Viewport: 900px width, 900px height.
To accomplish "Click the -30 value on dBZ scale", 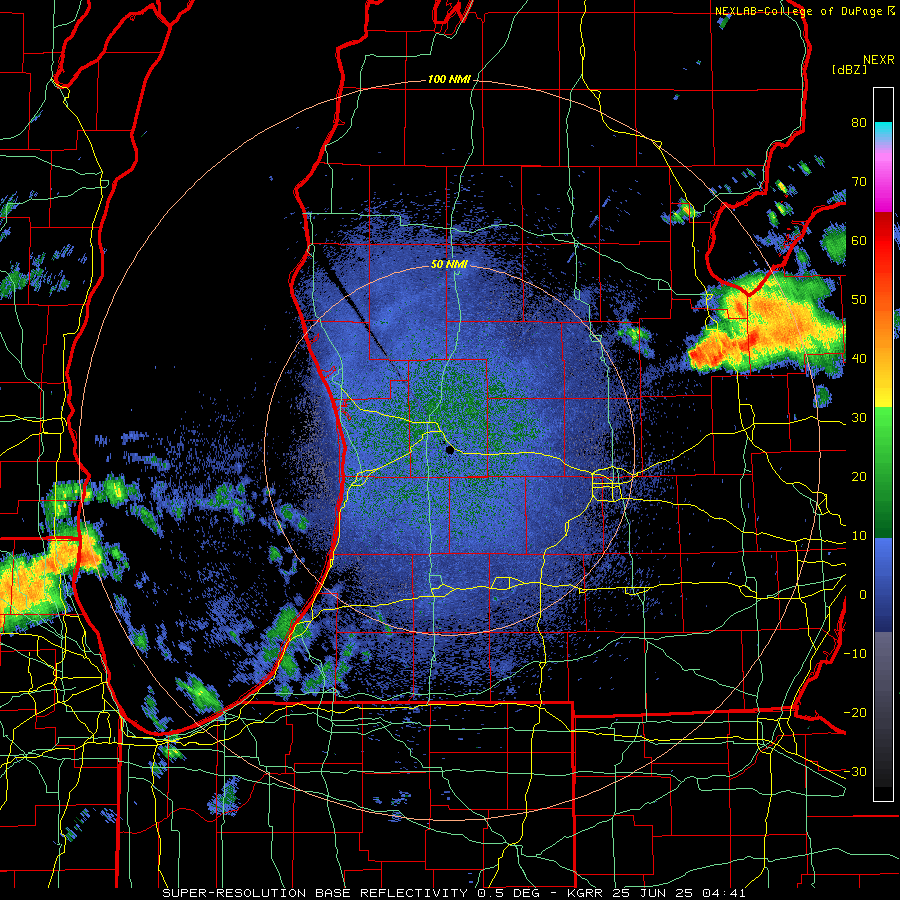I will [855, 772].
